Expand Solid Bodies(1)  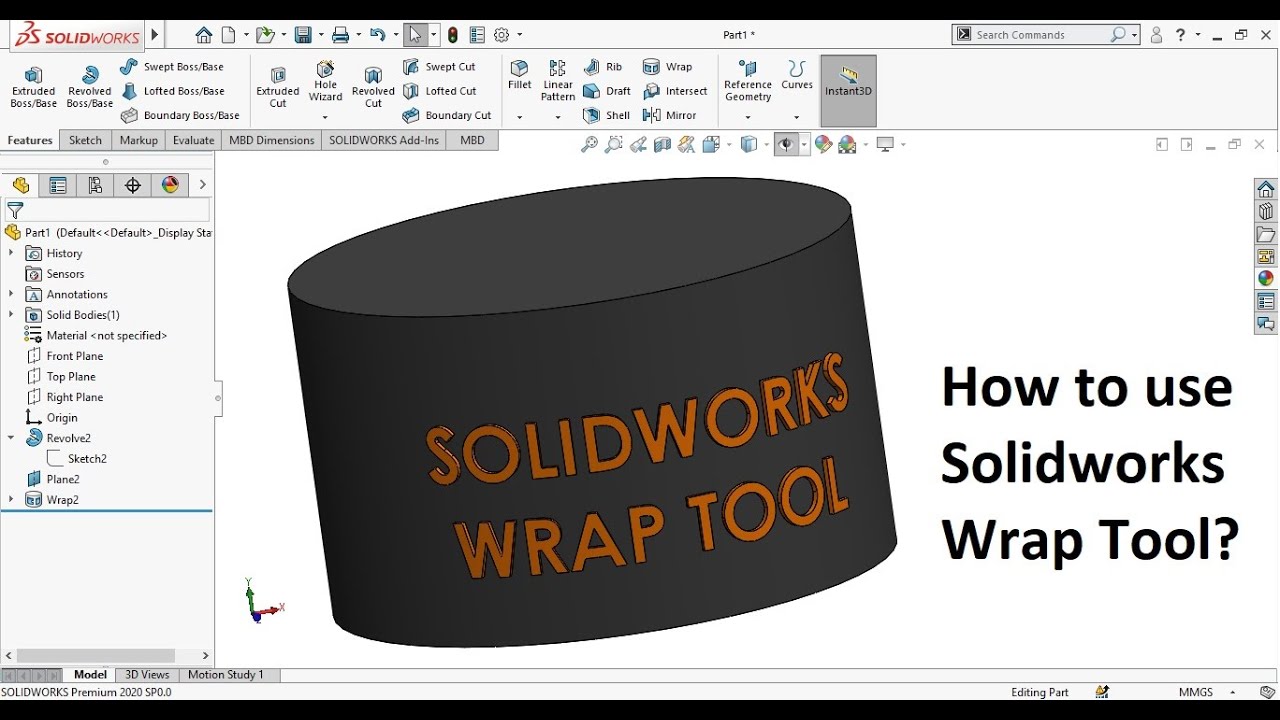tap(11, 315)
